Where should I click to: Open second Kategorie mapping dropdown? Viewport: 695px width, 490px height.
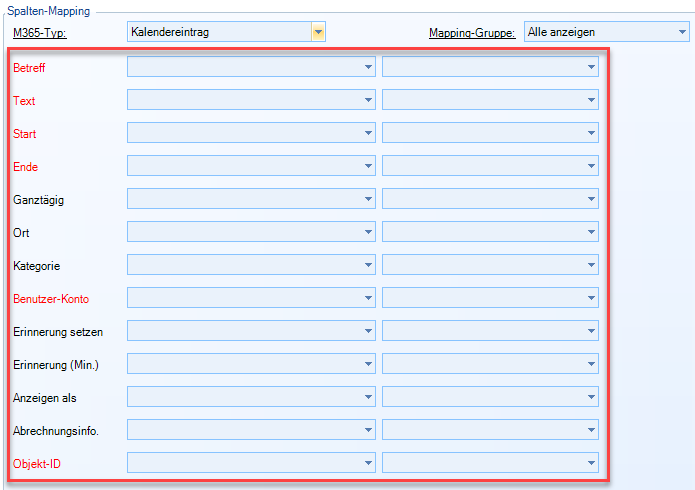coord(490,265)
